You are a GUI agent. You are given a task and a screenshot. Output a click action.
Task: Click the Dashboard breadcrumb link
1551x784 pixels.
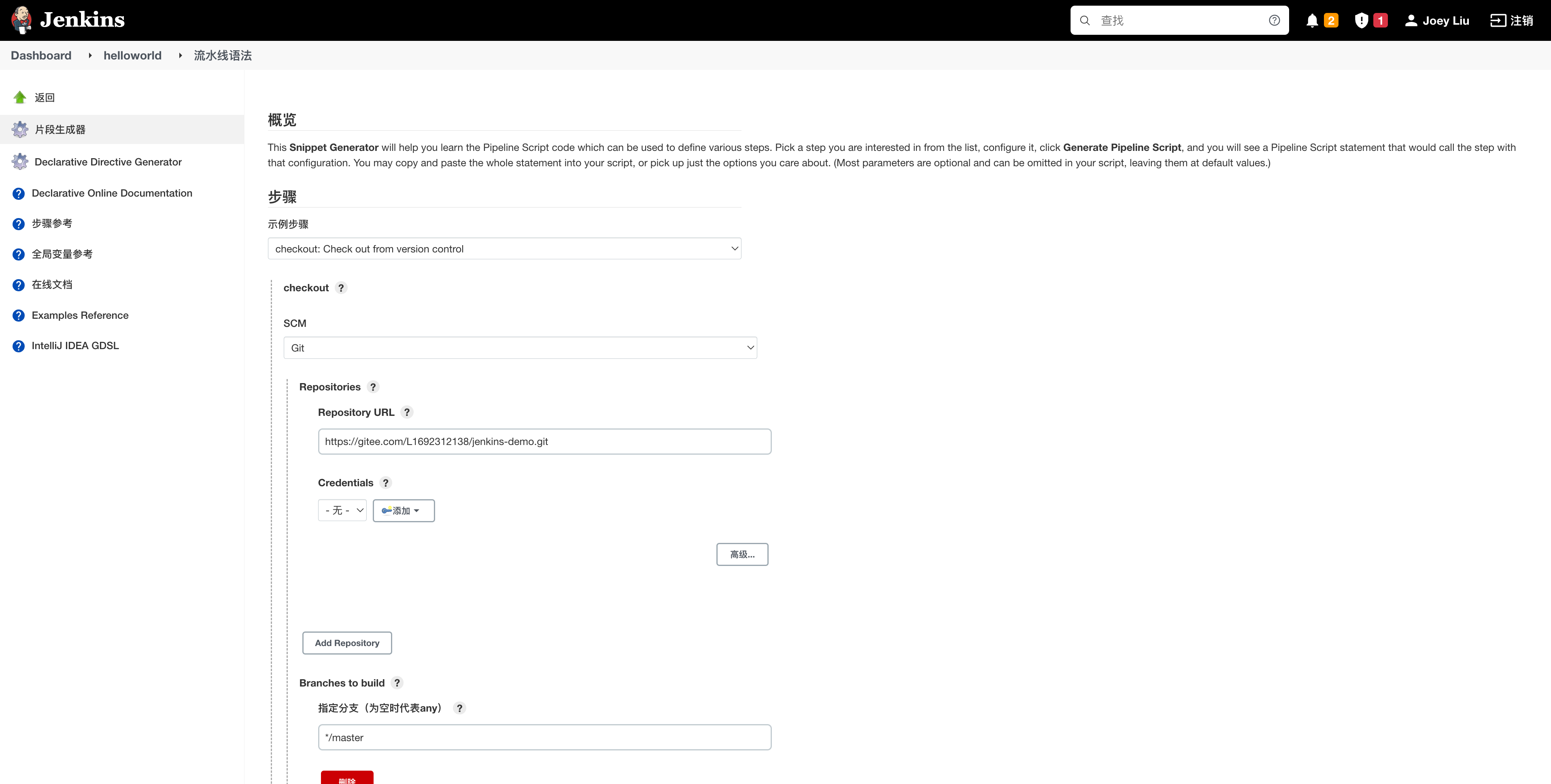pyautogui.click(x=40, y=55)
